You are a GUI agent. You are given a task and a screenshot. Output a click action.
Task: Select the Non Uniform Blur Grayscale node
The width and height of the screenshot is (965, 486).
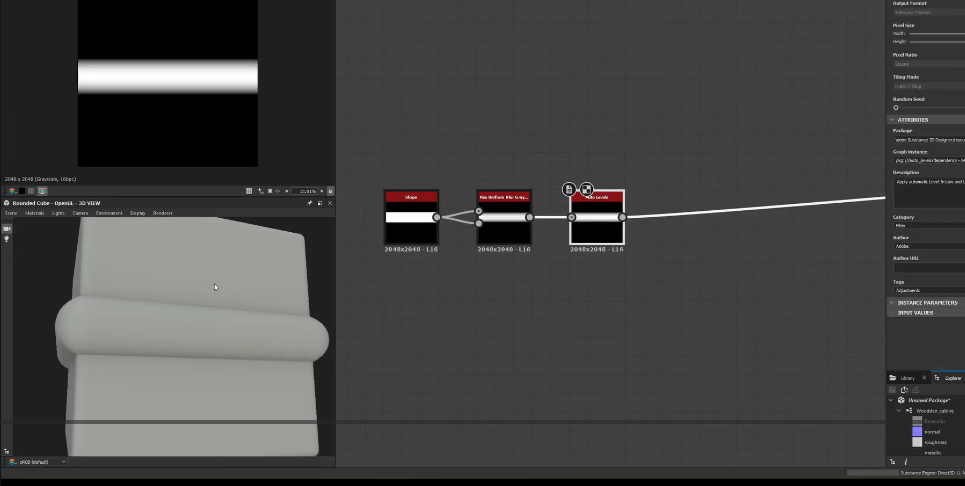pyautogui.click(x=503, y=217)
